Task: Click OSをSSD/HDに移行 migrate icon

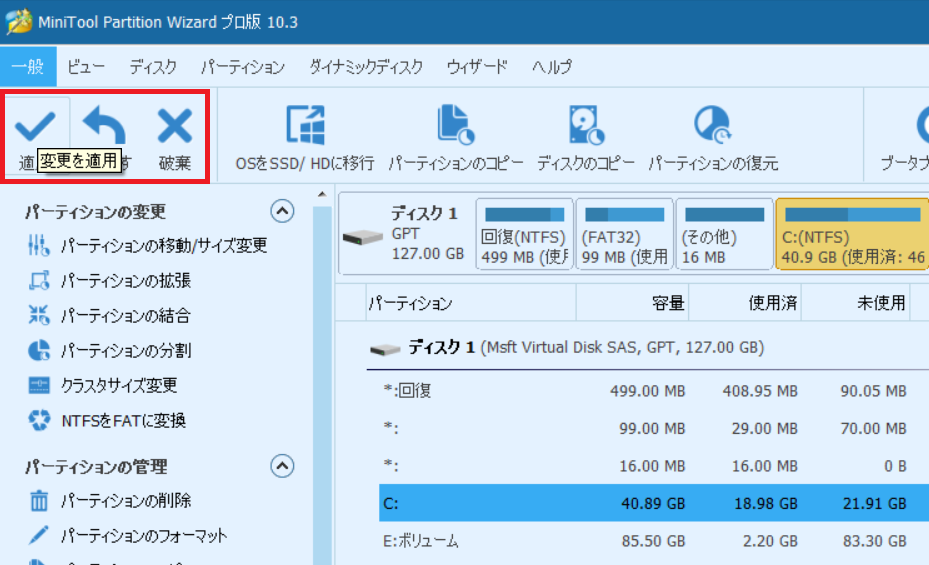Action: pyautogui.click(x=305, y=124)
